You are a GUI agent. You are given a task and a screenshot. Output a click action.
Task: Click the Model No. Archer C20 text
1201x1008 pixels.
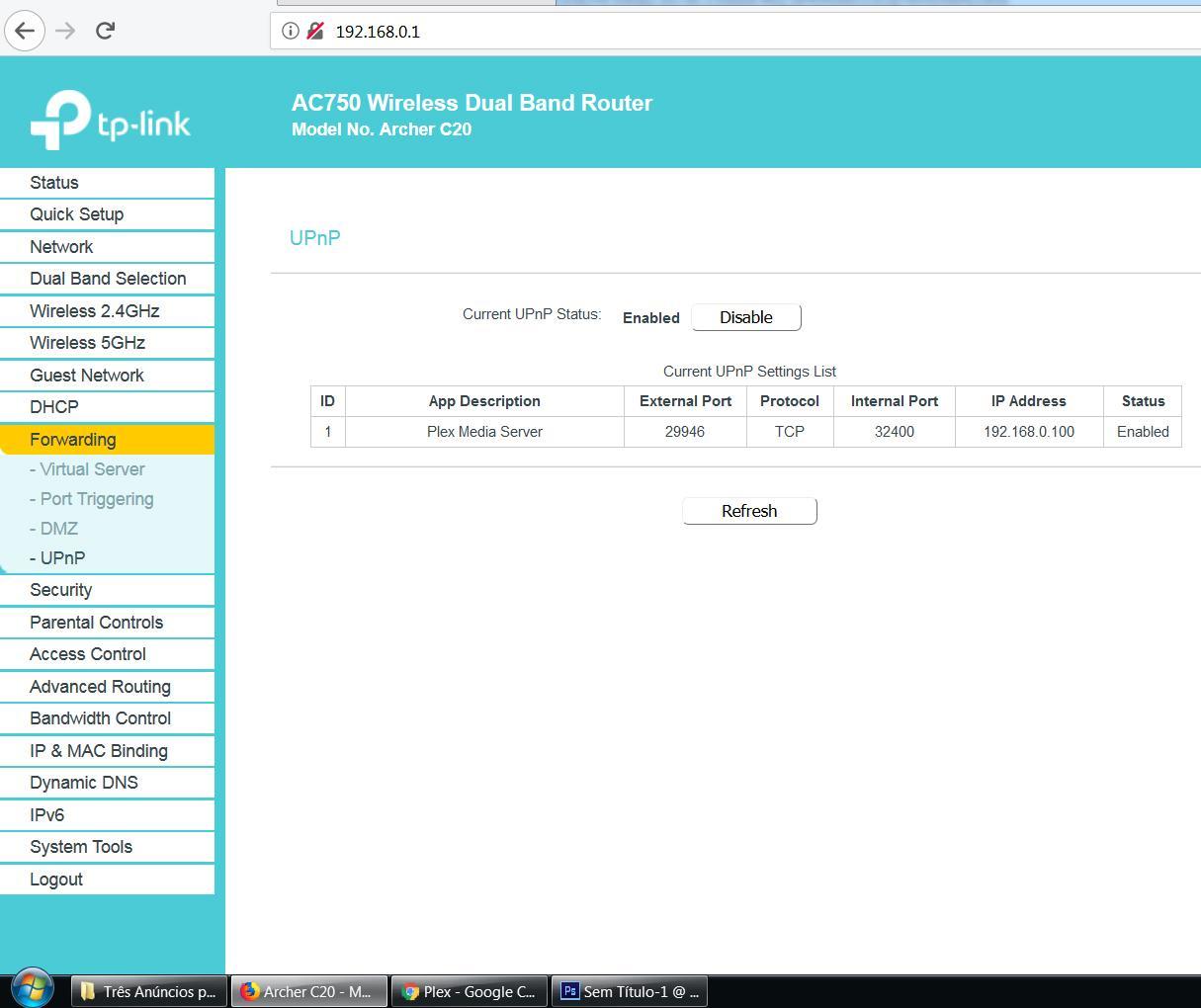382,129
